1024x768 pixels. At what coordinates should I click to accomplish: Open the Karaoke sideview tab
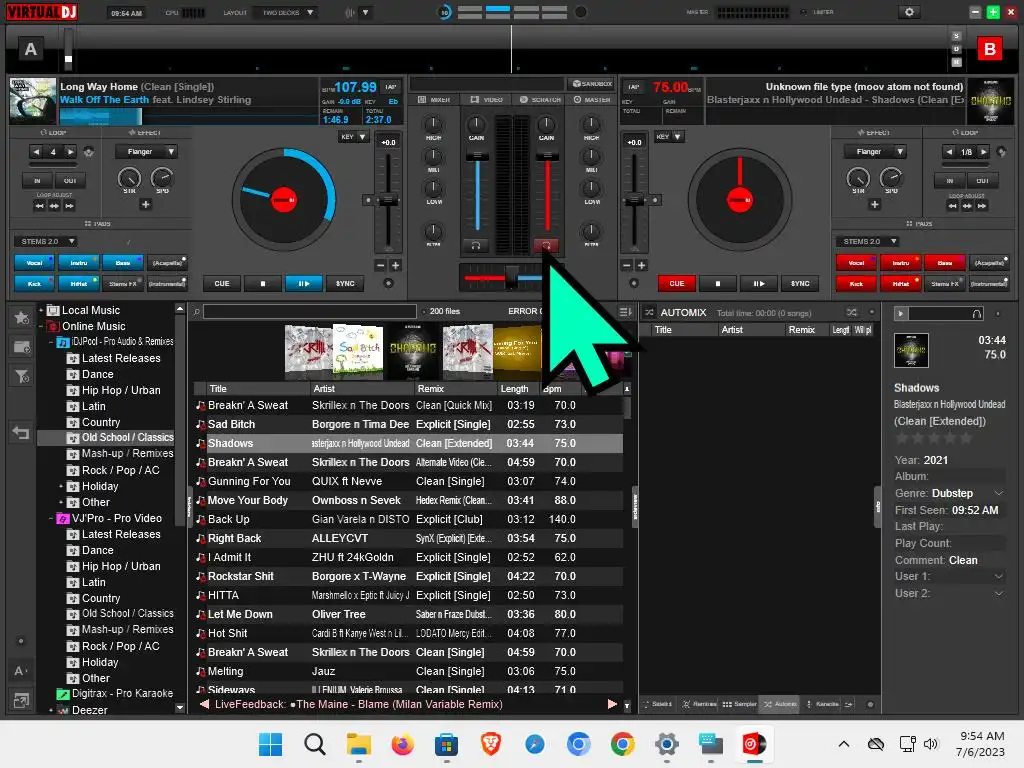tap(823, 704)
